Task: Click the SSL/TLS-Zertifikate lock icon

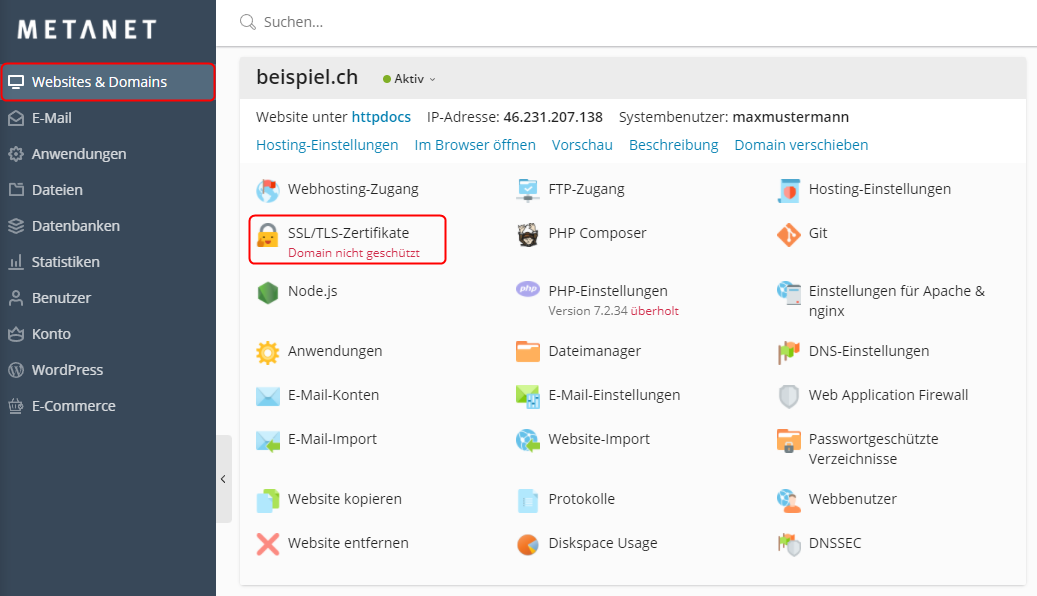Action: (267, 236)
